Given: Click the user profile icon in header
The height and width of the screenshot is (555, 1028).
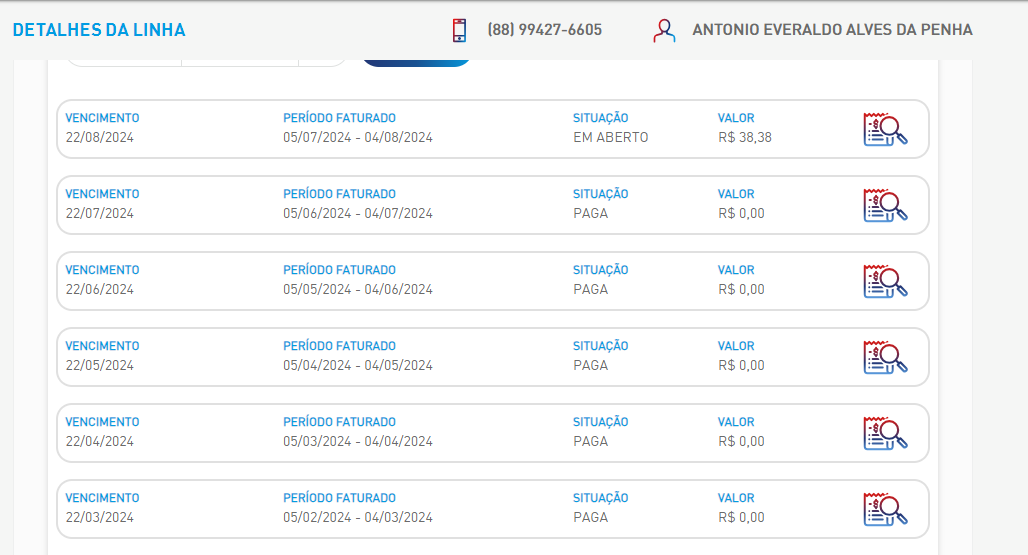Looking at the screenshot, I should tap(664, 30).
